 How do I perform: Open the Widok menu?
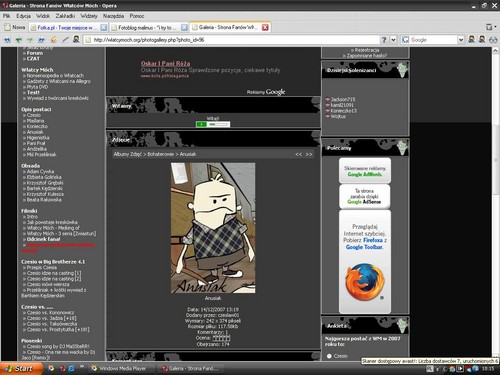point(43,16)
